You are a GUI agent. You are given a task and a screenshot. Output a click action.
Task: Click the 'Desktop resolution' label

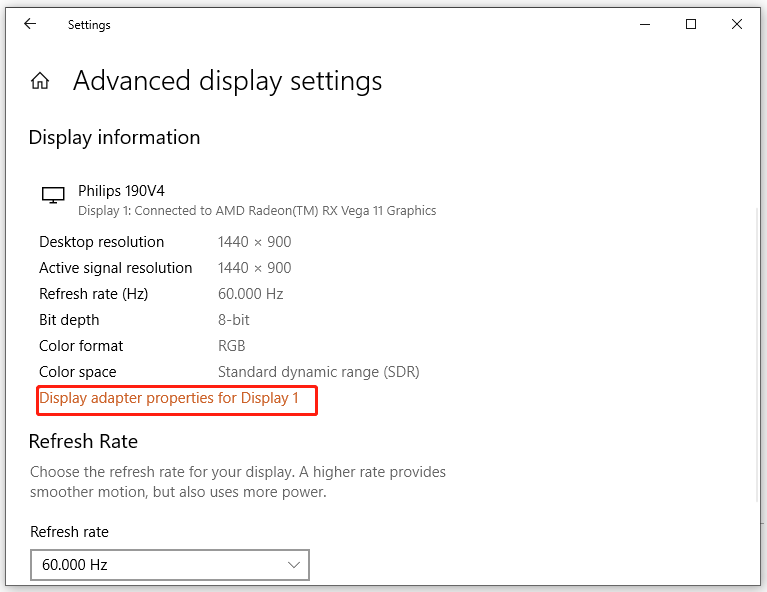(x=101, y=242)
